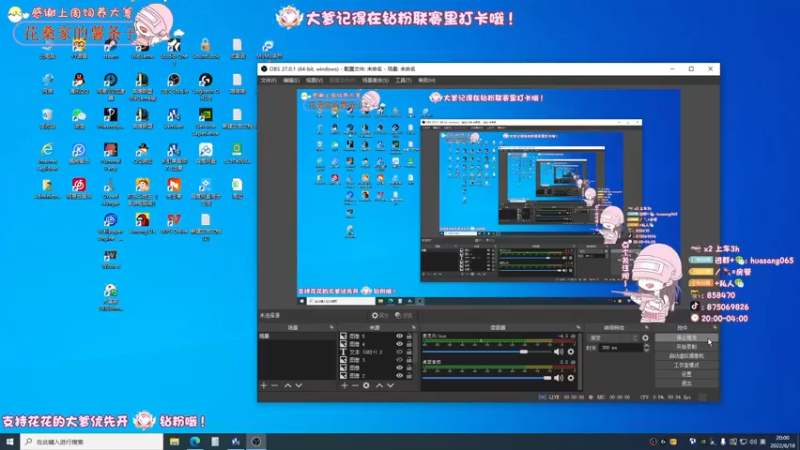Open the GeForce Experience desktop shortcut

click(x=206, y=121)
